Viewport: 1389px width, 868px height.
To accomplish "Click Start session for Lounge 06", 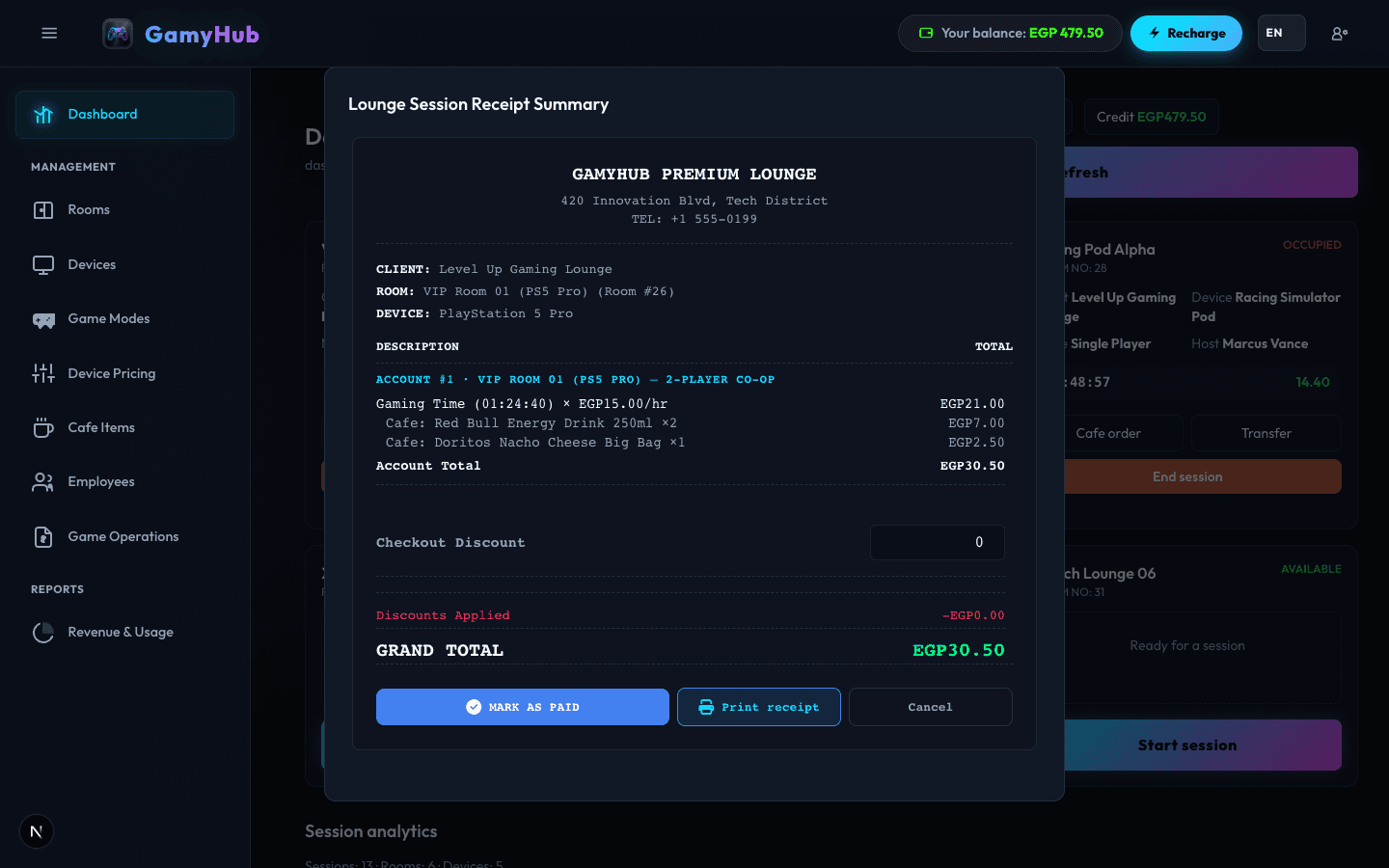I will pyautogui.click(x=1202, y=745).
